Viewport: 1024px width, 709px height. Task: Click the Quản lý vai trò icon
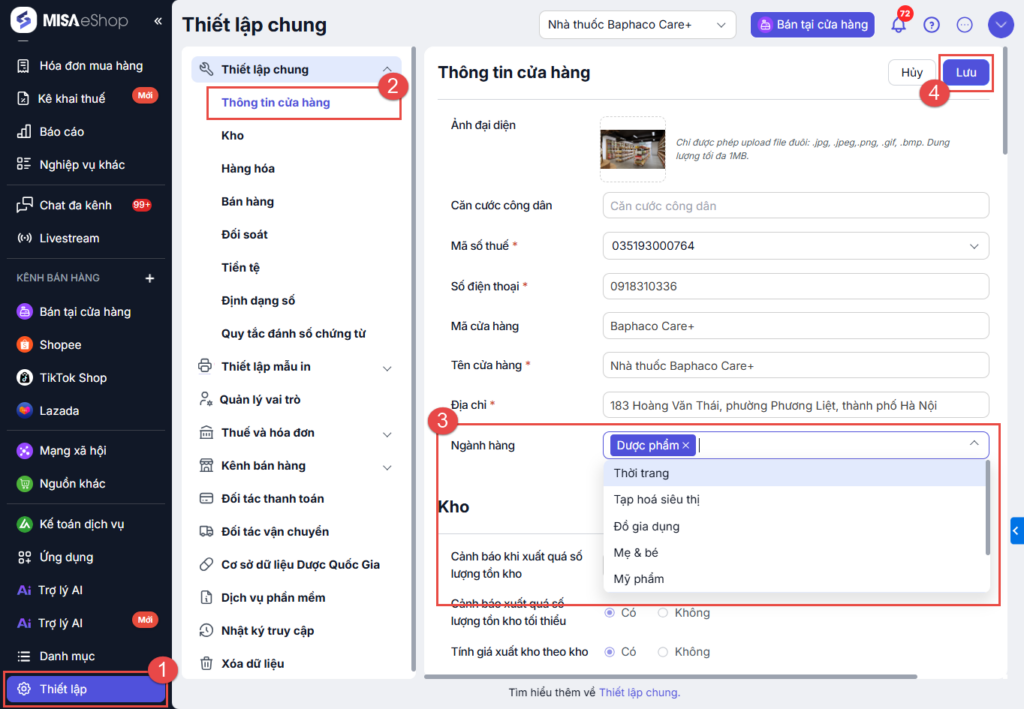coord(206,399)
